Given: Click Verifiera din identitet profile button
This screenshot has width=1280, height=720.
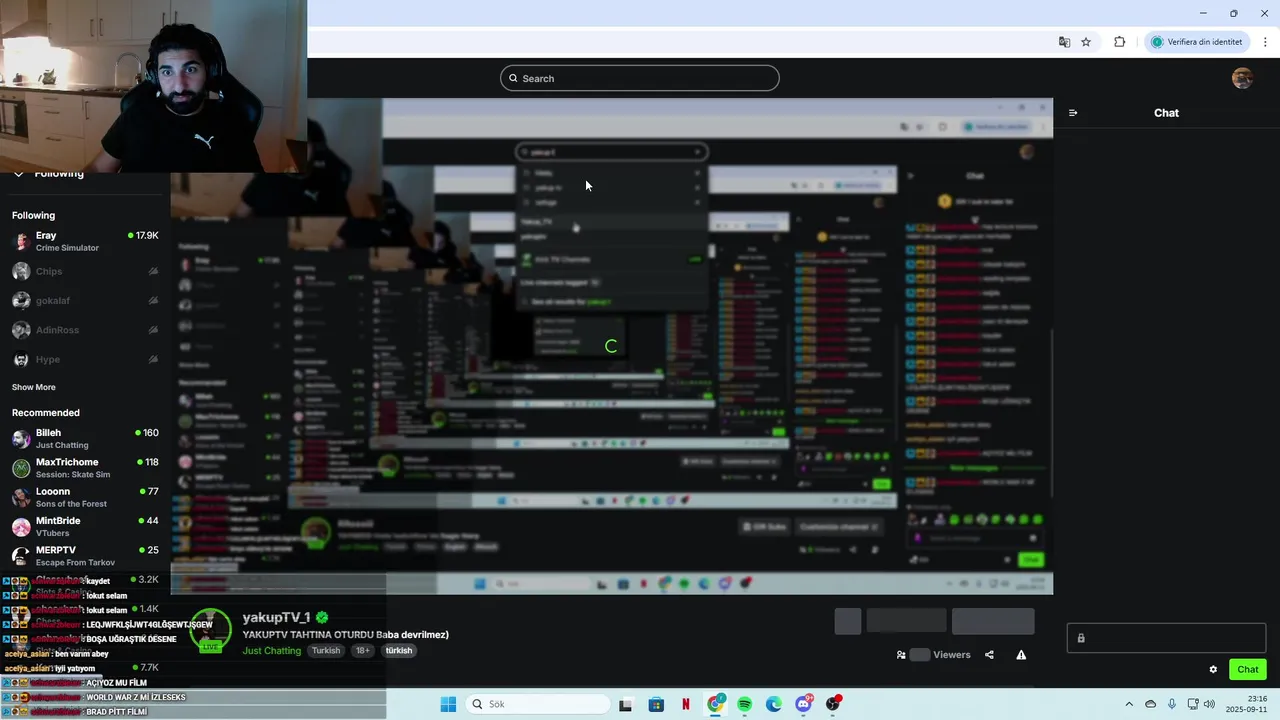Looking at the screenshot, I should [1197, 42].
